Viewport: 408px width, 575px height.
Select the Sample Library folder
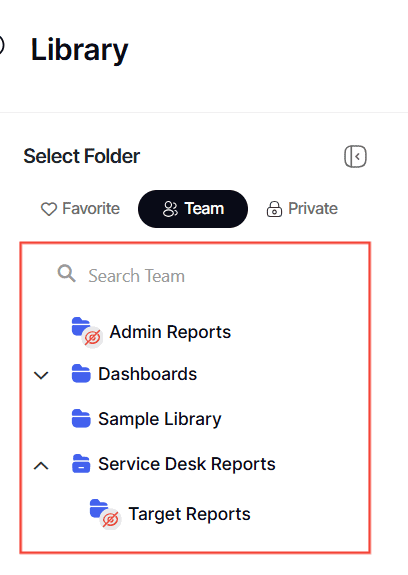coord(160,419)
